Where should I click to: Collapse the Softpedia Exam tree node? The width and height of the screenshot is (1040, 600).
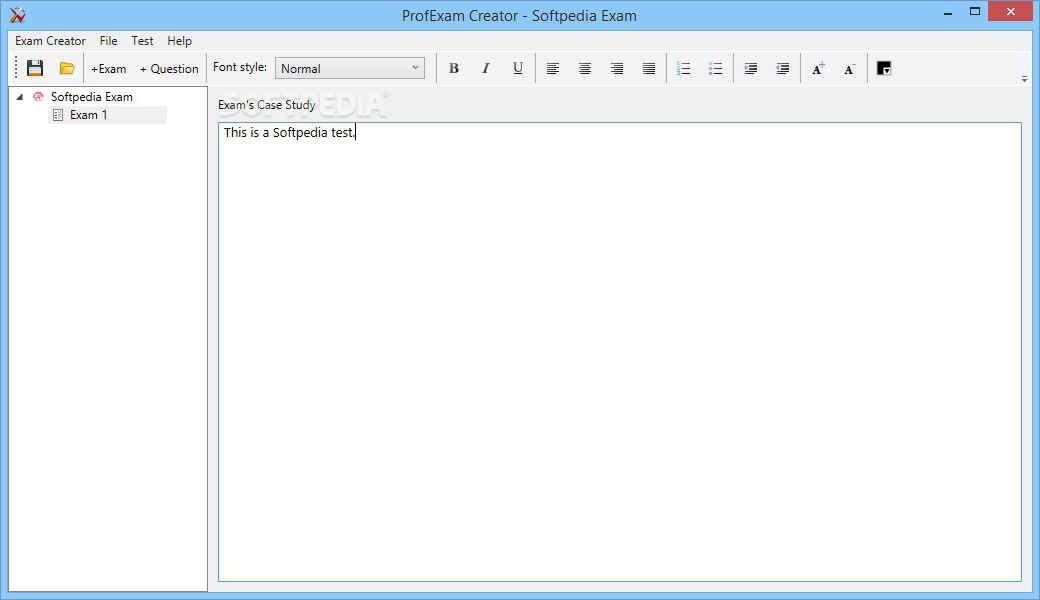pos(20,97)
